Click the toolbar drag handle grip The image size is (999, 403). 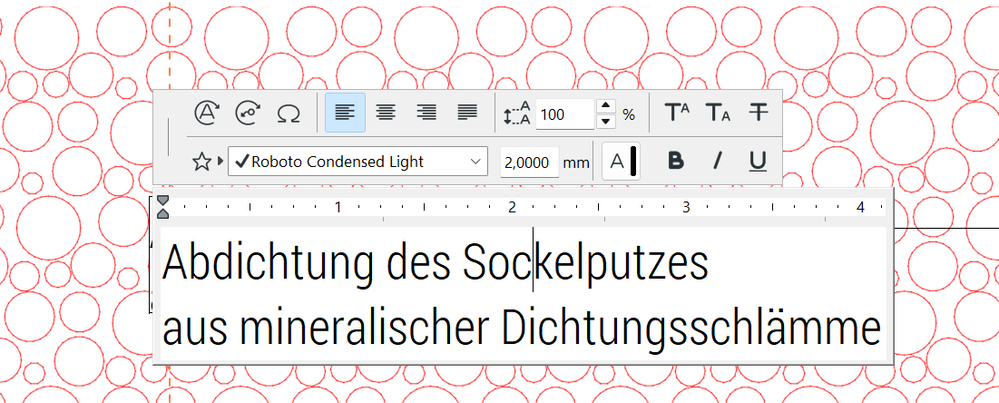(x=168, y=137)
